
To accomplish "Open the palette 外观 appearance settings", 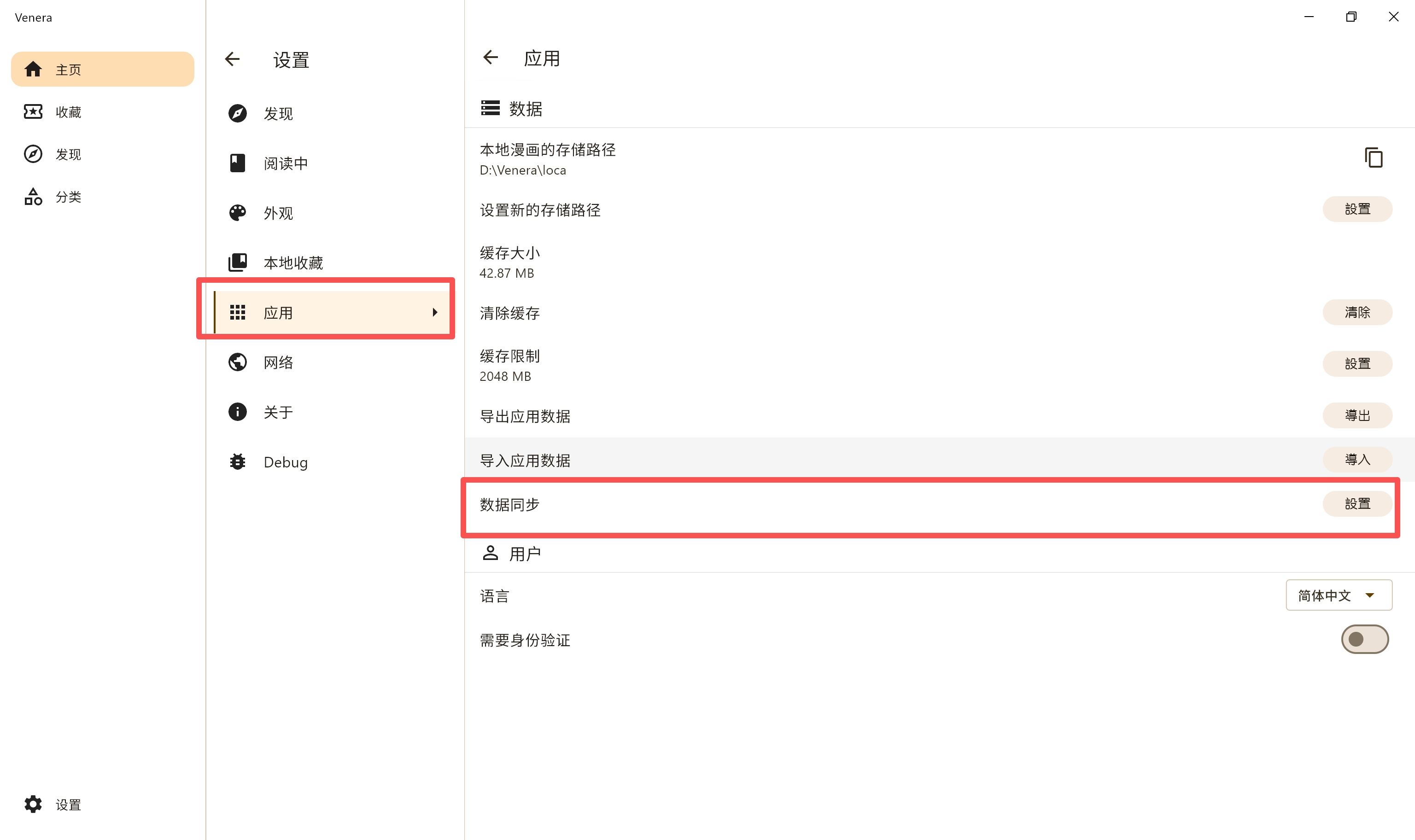I will [x=277, y=213].
